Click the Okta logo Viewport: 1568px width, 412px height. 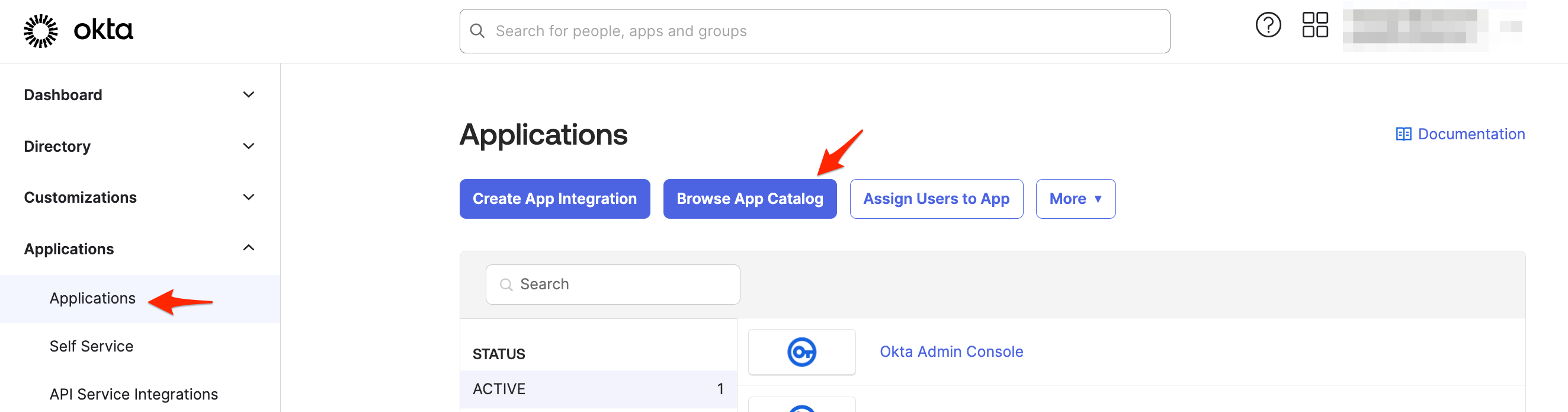point(78,30)
